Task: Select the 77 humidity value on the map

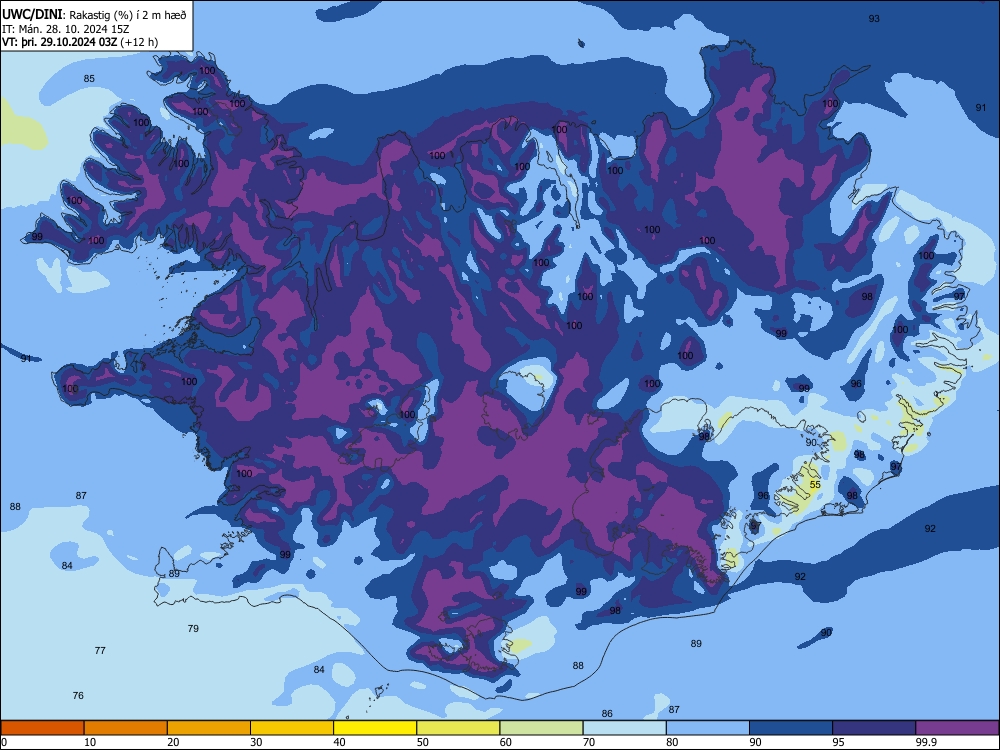Action: click(100, 651)
